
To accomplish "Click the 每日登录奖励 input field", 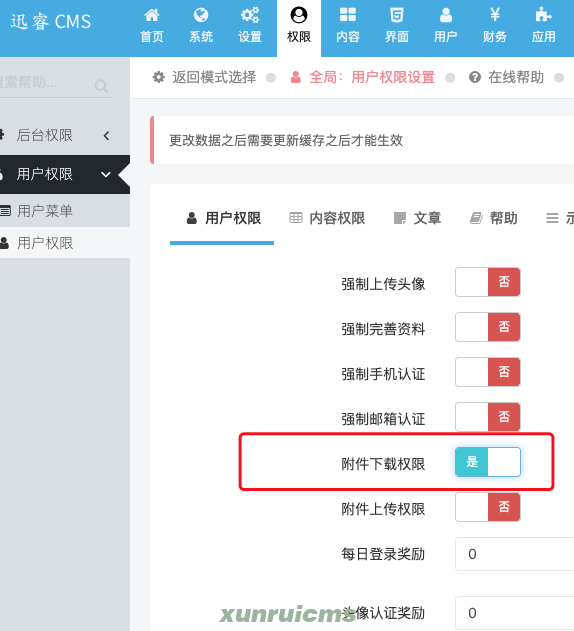I will tap(515, 554).
